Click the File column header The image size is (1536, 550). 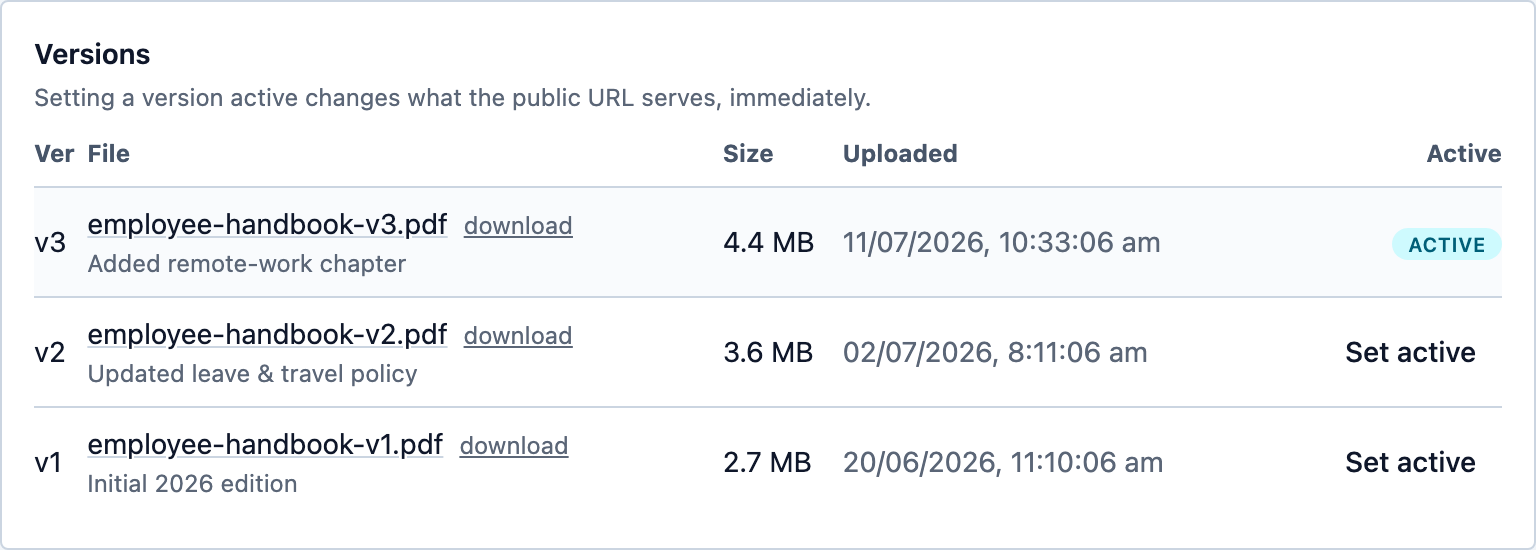point(109,154)
